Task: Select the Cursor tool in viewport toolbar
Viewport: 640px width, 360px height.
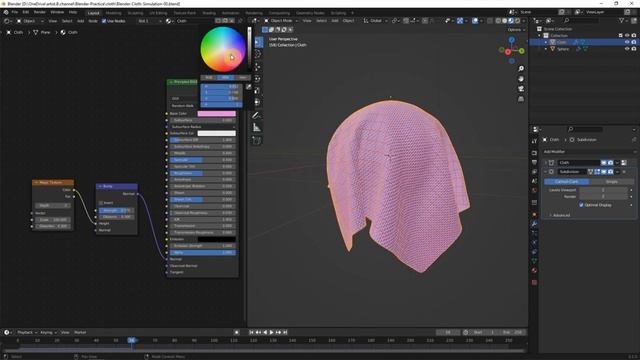Action: tap(258, 54)
